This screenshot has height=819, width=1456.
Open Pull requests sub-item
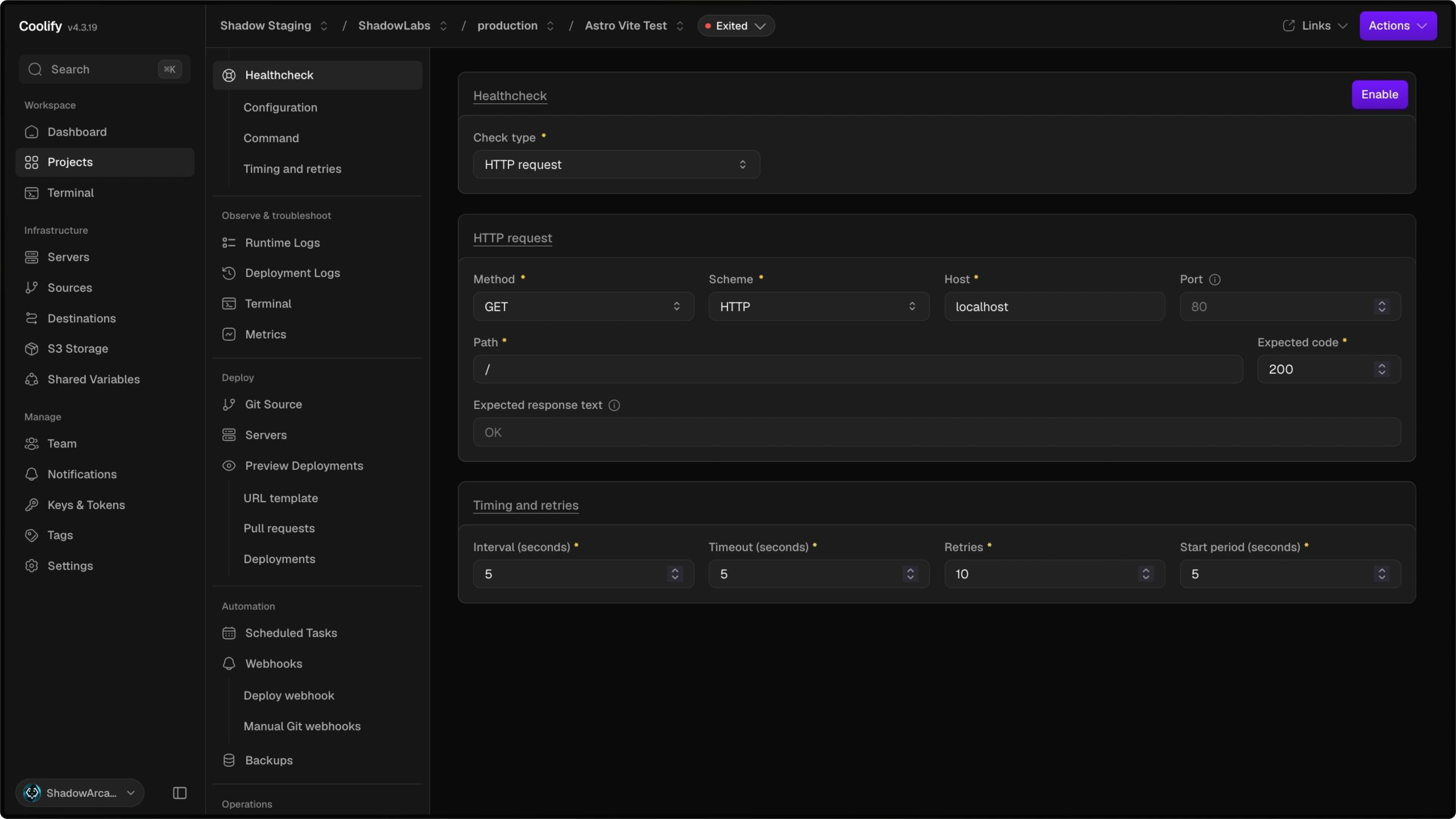pos(279,529)
